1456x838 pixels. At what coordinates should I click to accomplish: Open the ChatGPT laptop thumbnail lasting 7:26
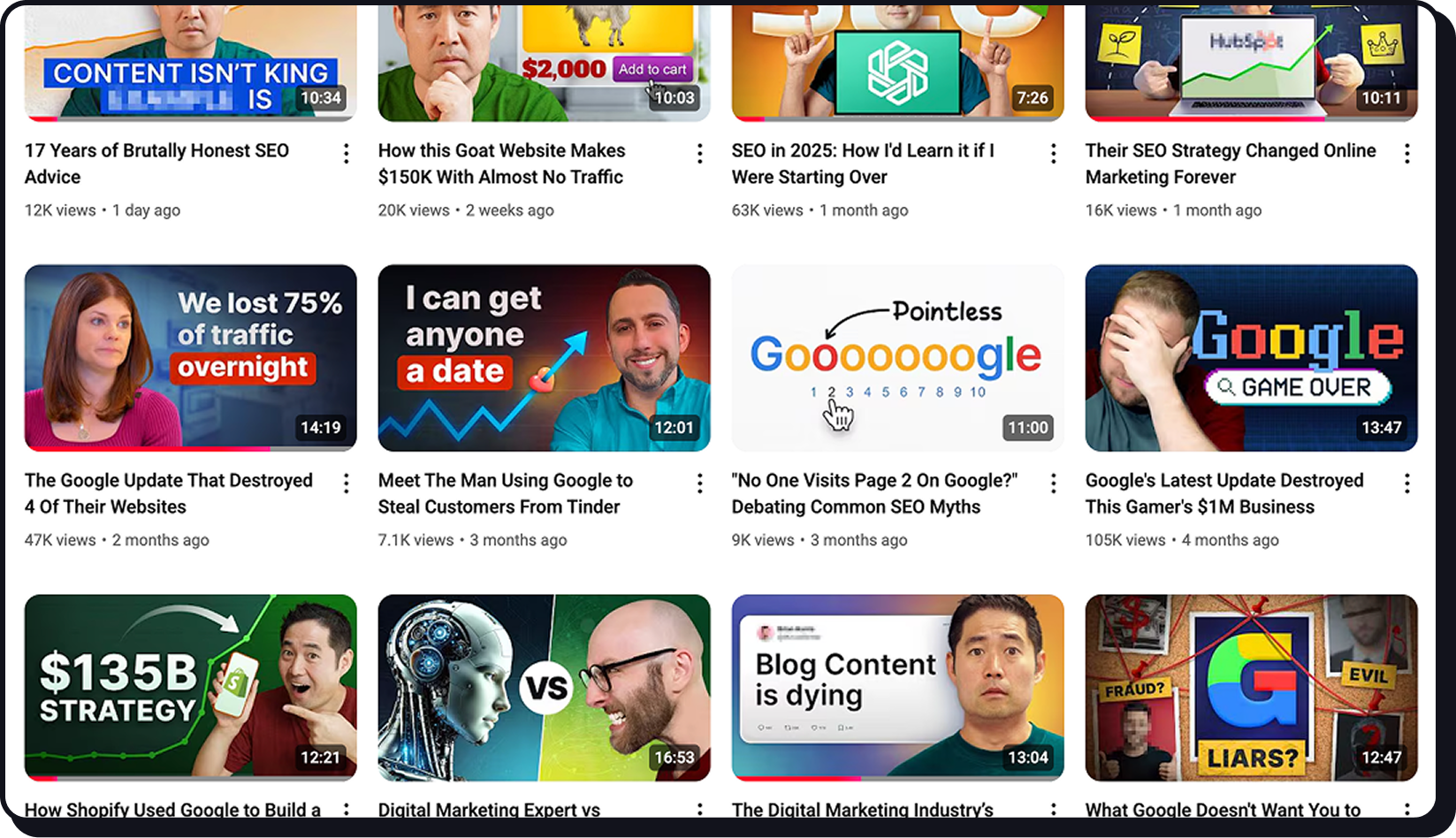[x=898, y=63]
